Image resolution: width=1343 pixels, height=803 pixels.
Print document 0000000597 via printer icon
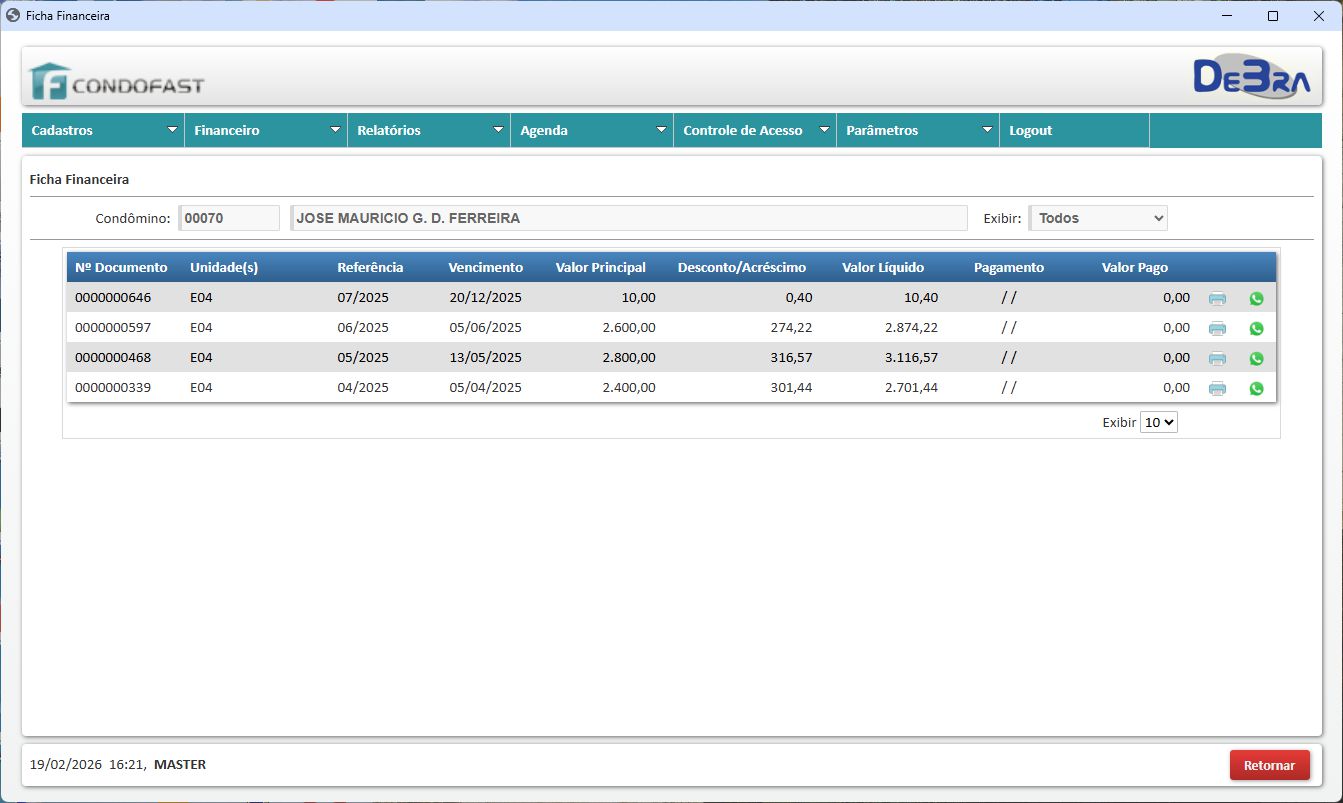pyautogui.click(x=1217, y=328)
